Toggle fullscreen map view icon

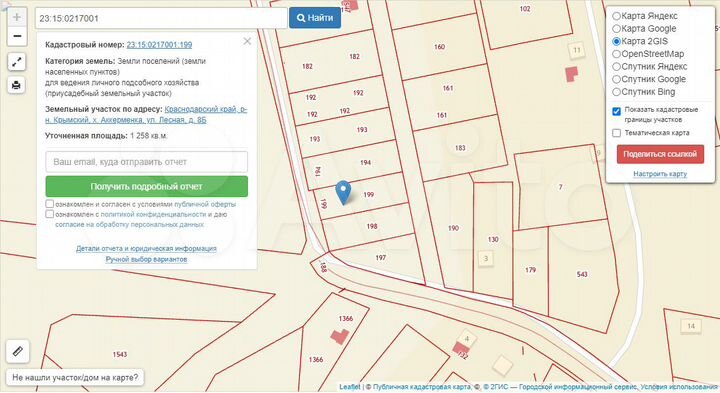(17, 62)
